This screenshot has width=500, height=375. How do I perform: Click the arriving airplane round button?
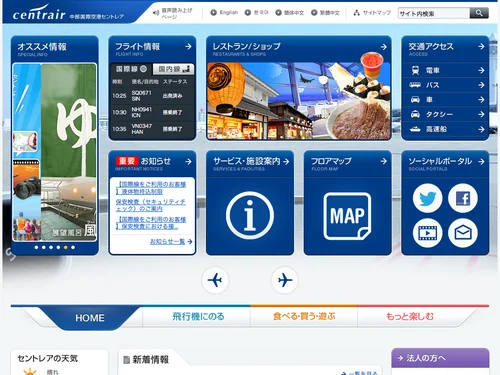[x=284, y=280]
